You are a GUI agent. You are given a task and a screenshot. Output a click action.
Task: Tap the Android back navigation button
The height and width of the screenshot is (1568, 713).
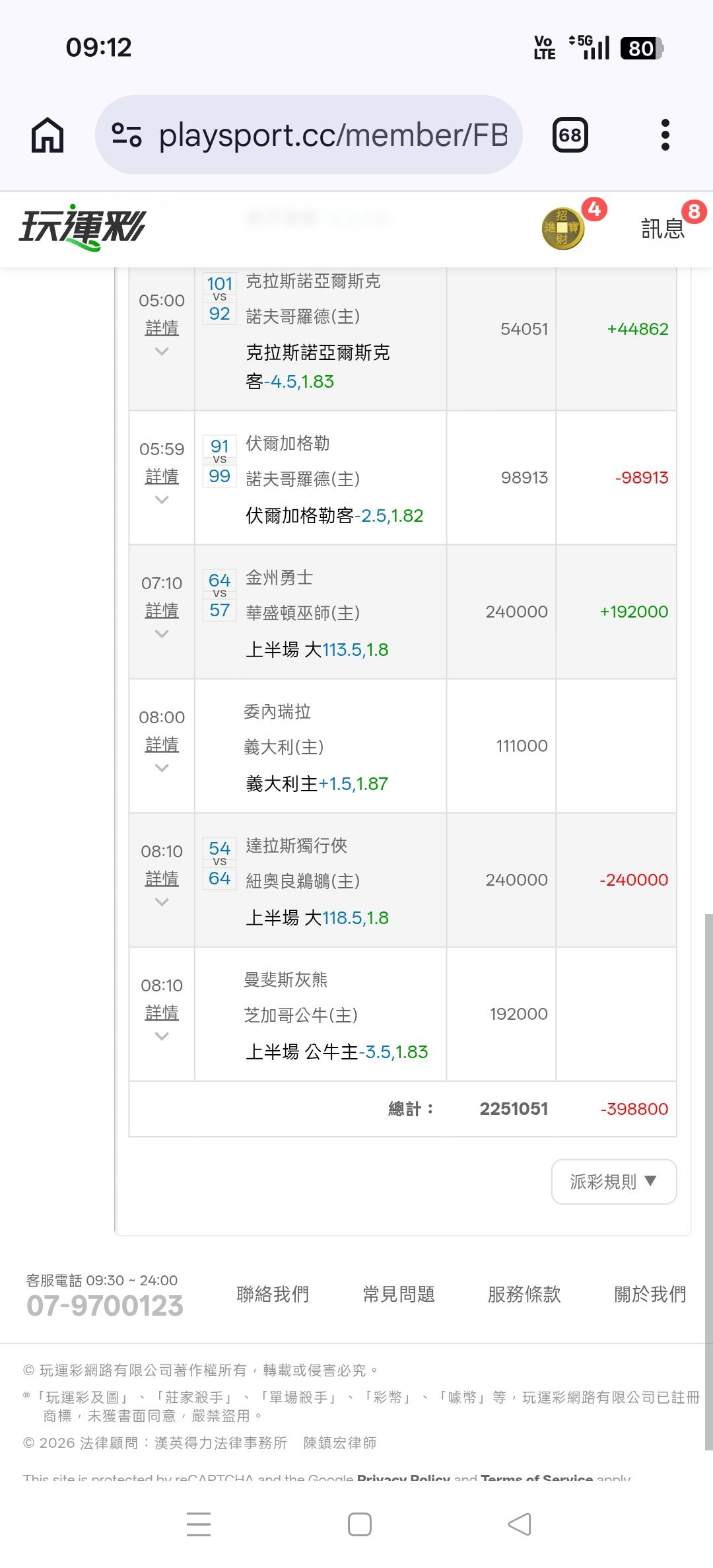tap(520, 1524)
